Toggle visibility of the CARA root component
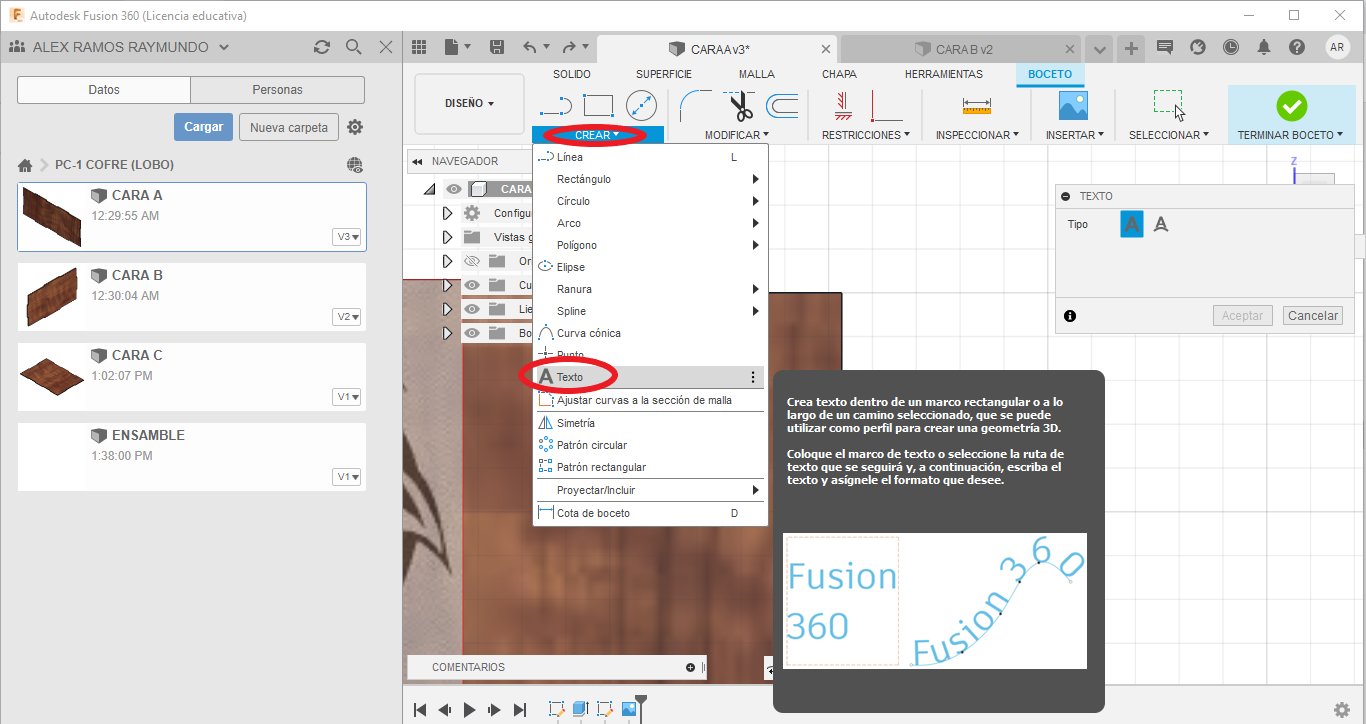 [x=454, y=189]
